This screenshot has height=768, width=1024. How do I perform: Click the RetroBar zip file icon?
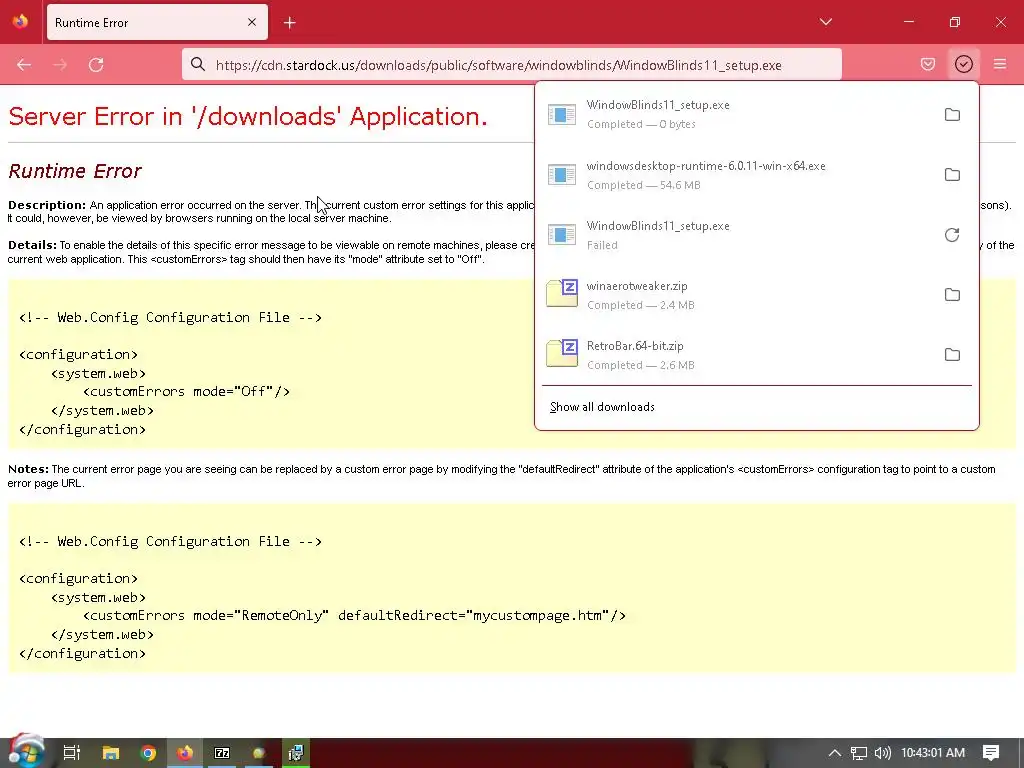(x=562, y=353)
